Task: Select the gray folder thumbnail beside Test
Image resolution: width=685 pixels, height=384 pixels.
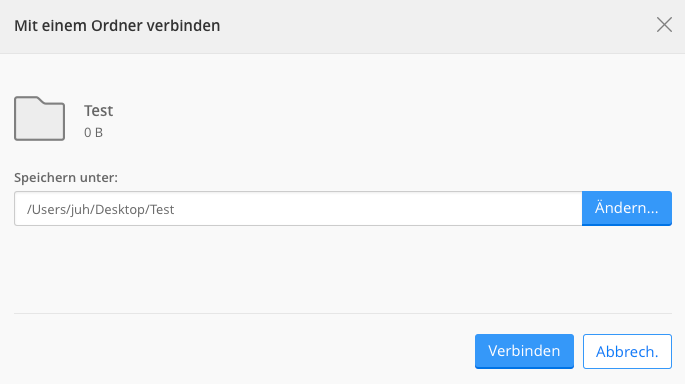Action: 39,118
